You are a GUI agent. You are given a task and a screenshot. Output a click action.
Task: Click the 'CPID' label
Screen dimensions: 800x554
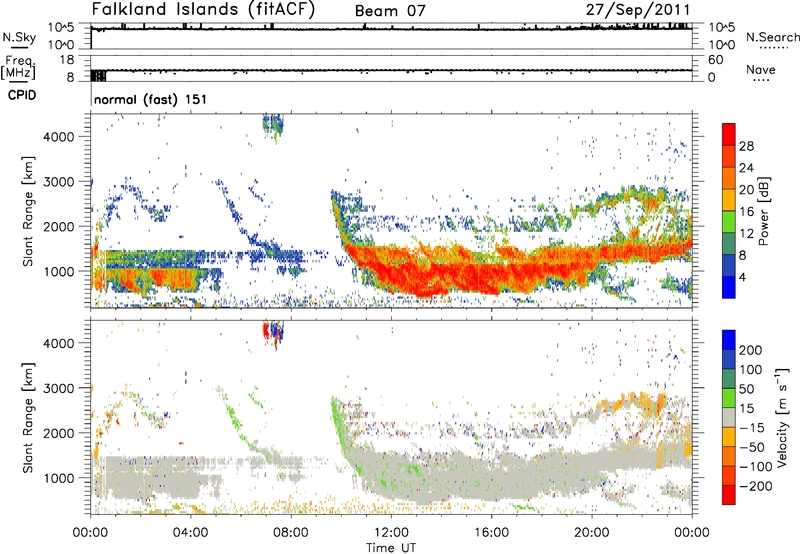(x=22, y=95)
